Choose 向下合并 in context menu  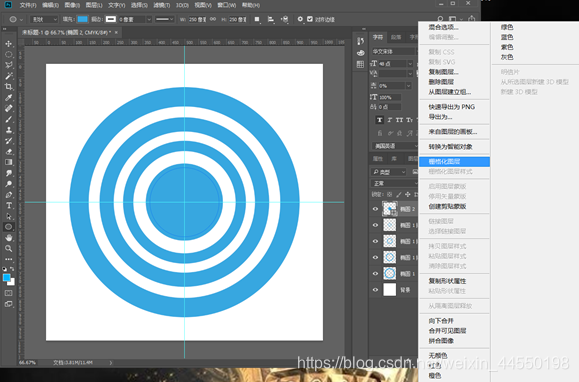pos(454,321)
